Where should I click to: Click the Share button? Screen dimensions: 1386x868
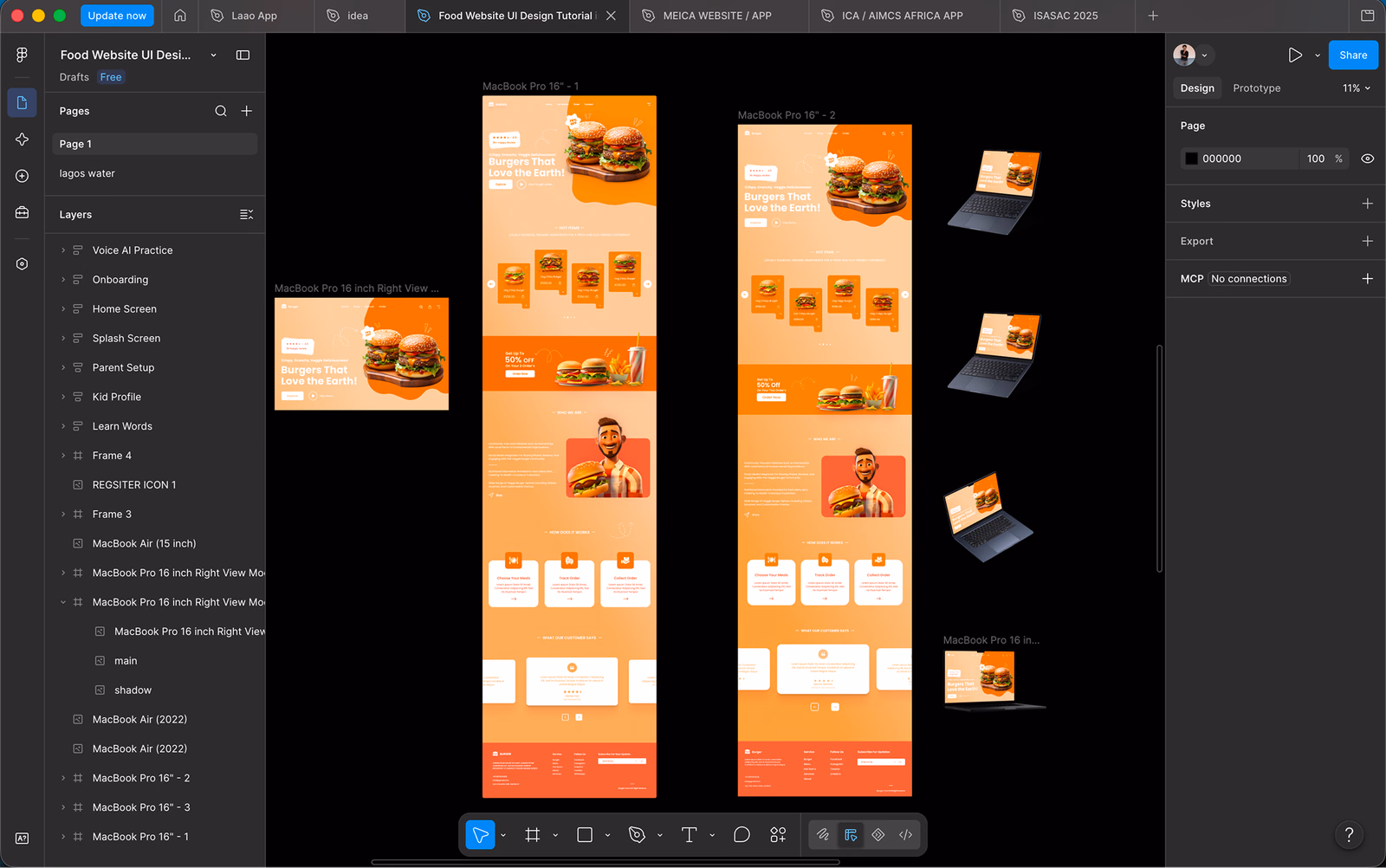[x=1353, y=55]
